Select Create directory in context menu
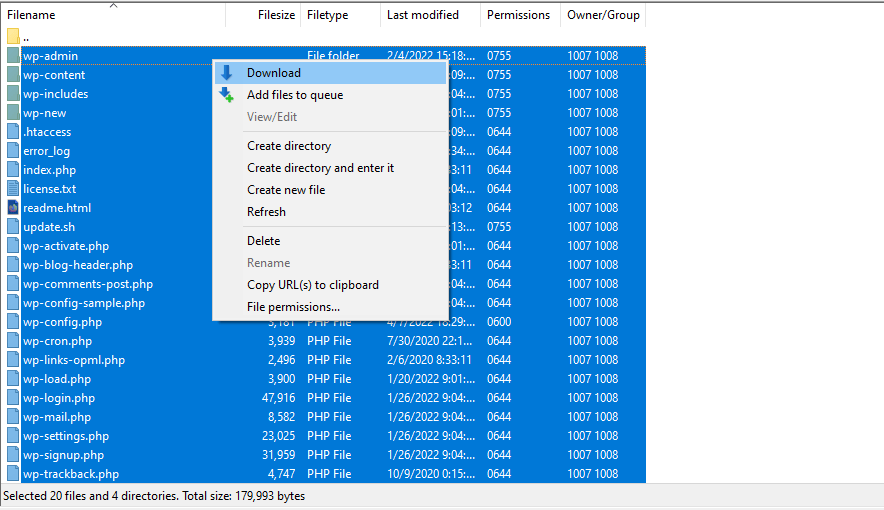Screen dimensions: 884x510 click(330, 146)
